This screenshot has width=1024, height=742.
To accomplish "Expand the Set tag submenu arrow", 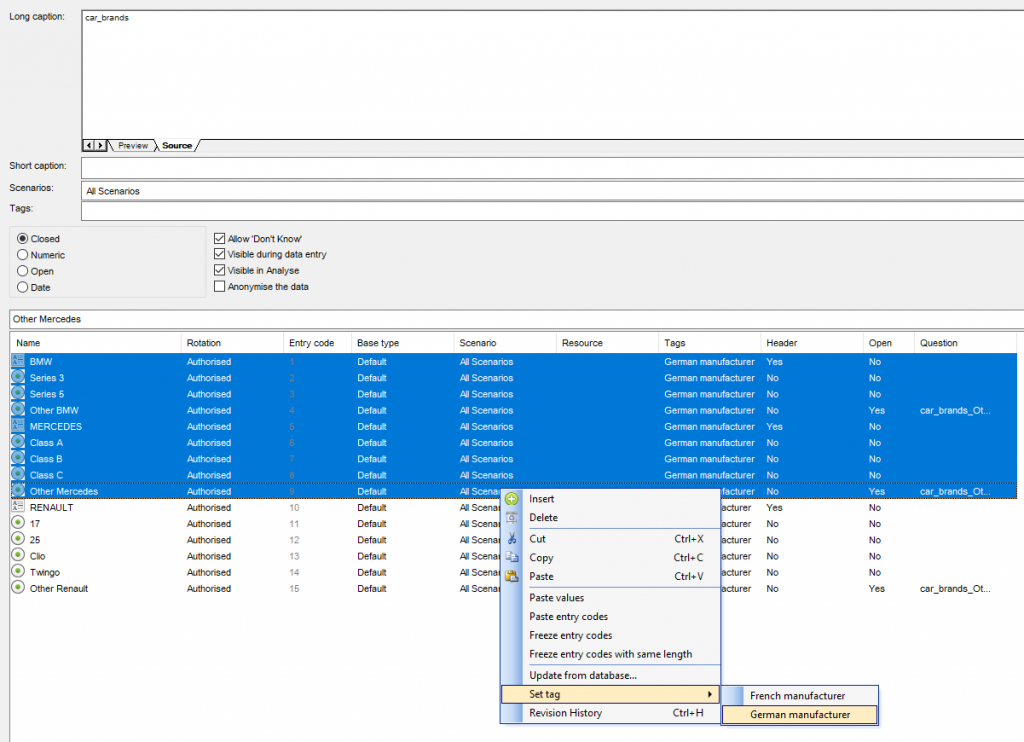I will coord(710,694).
